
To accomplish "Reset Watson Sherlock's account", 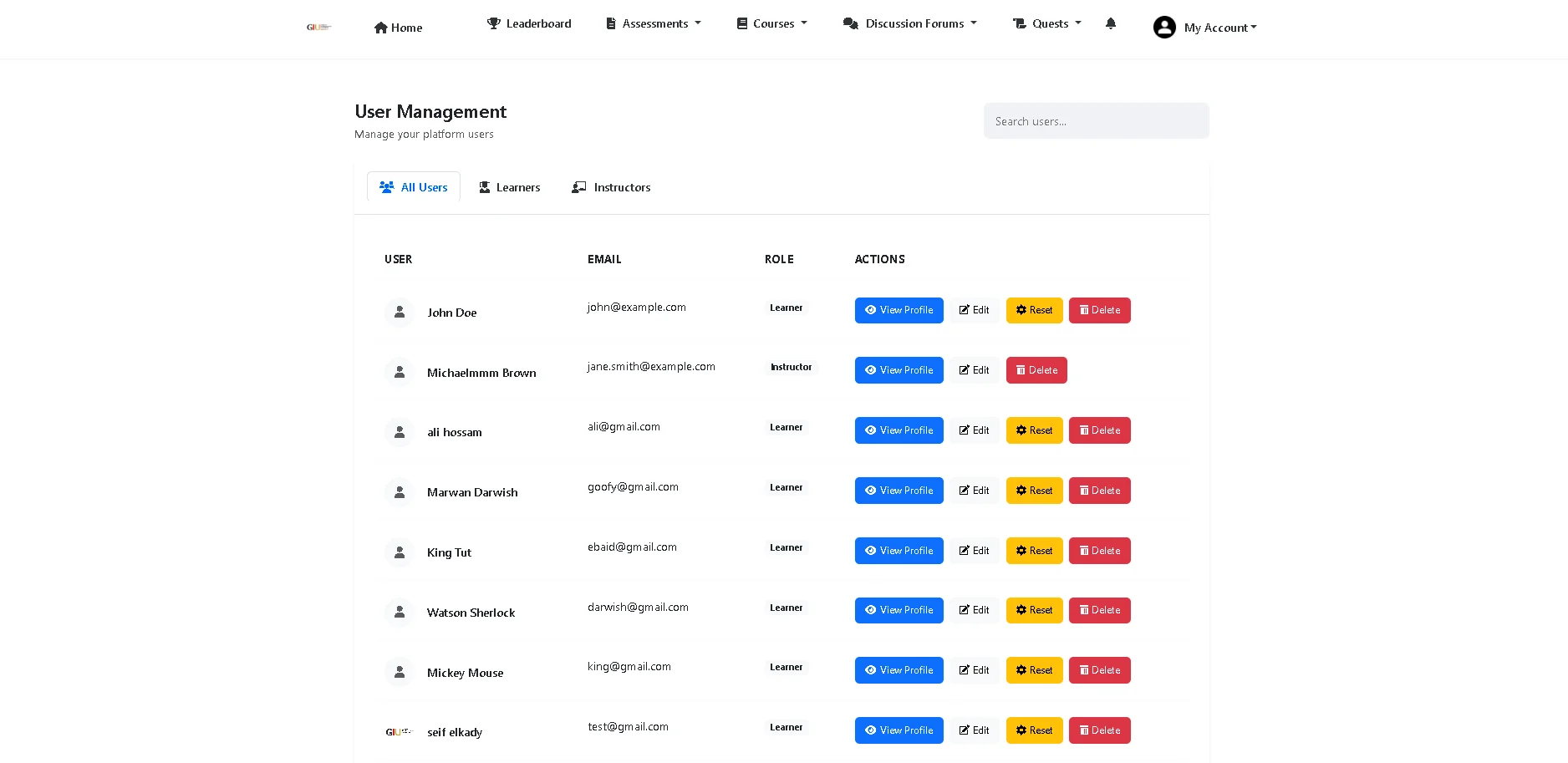I will coord(1034,610).
